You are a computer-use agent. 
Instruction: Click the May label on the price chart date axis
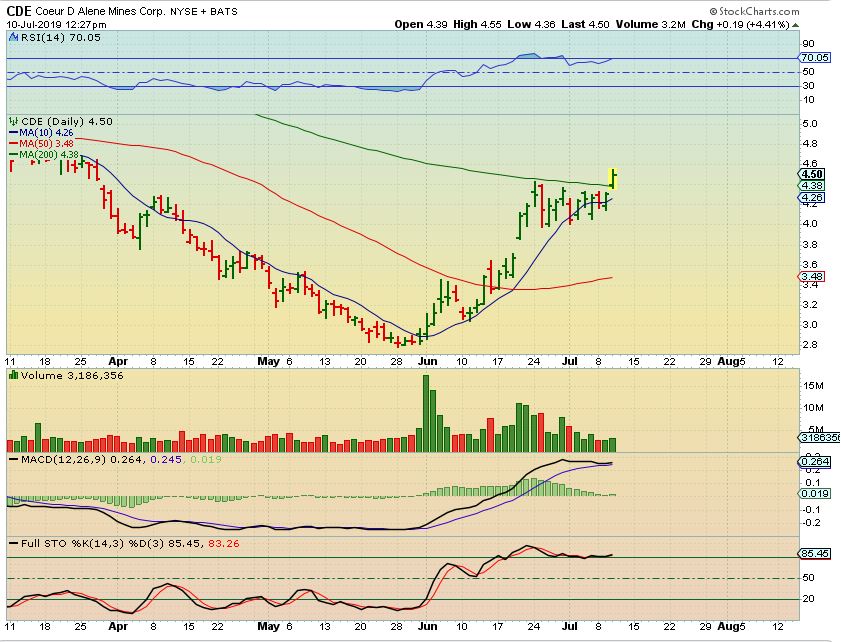268,361
